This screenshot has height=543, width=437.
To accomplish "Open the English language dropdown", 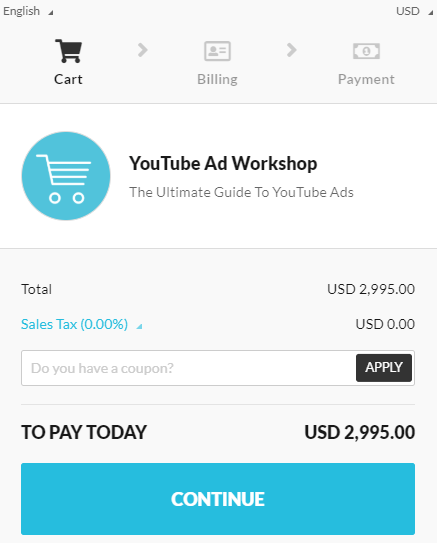I will click(x=28, y=11).
